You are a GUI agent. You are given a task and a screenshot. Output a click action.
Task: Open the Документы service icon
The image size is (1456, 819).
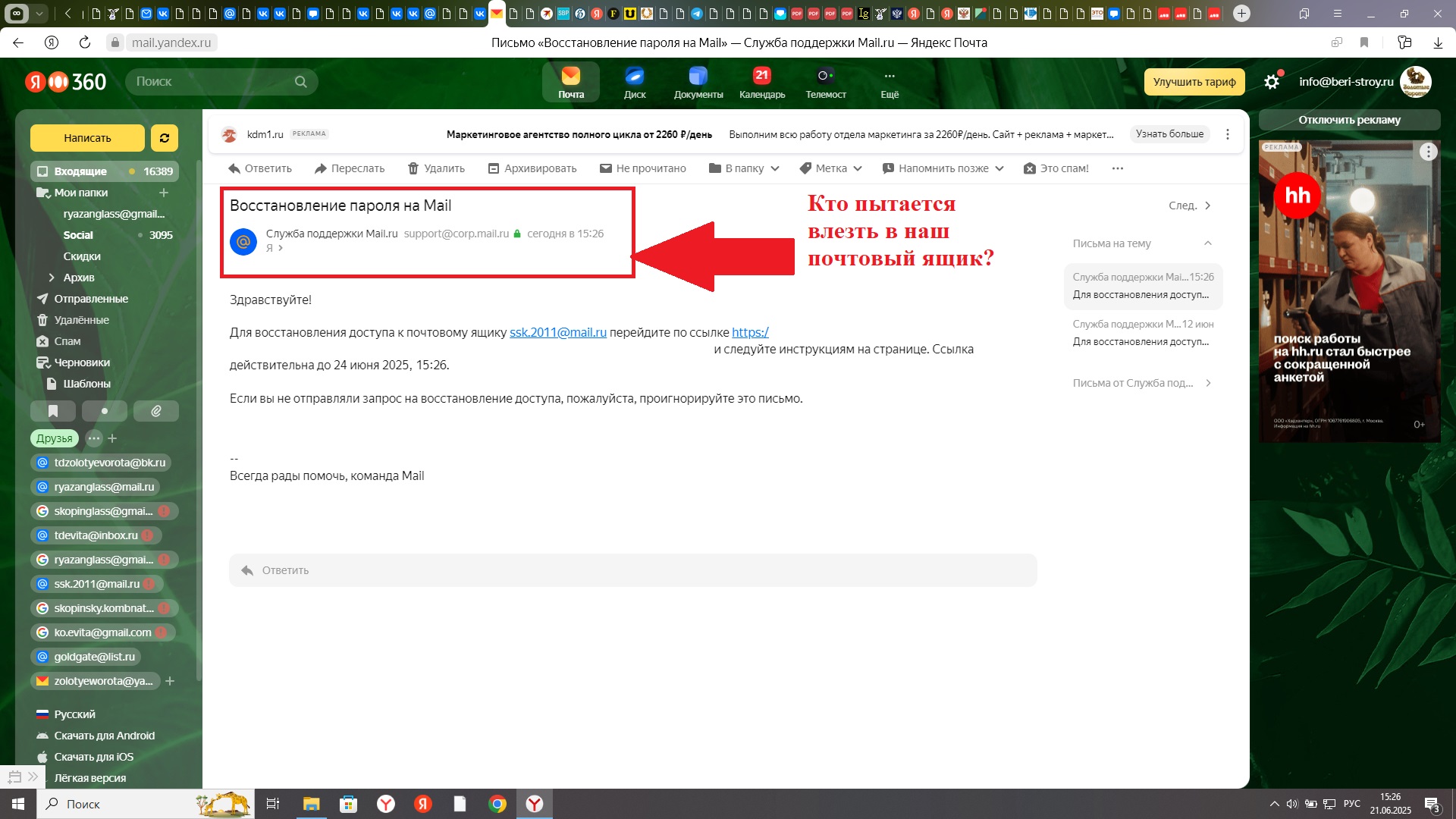pos(698,82)
